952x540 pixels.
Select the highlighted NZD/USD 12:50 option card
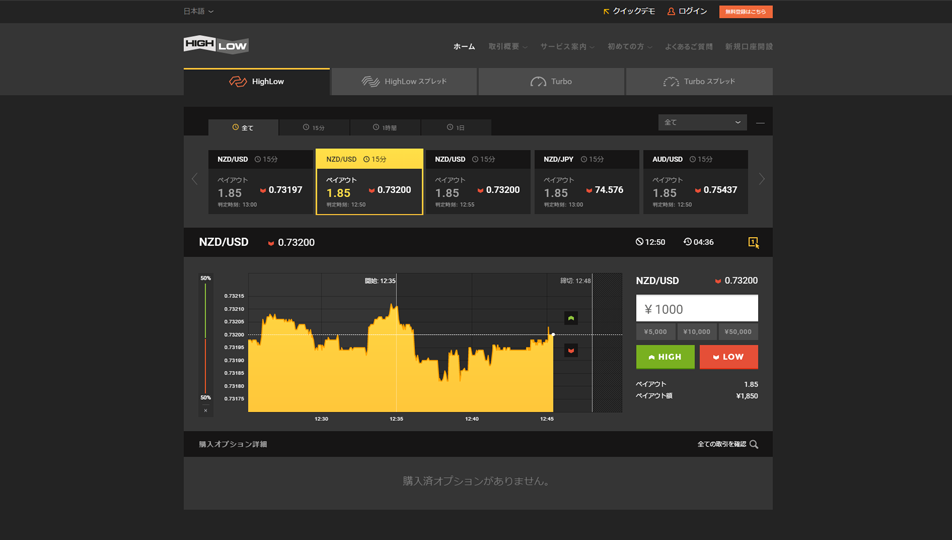pyautogui.click(x=369, y=182)
